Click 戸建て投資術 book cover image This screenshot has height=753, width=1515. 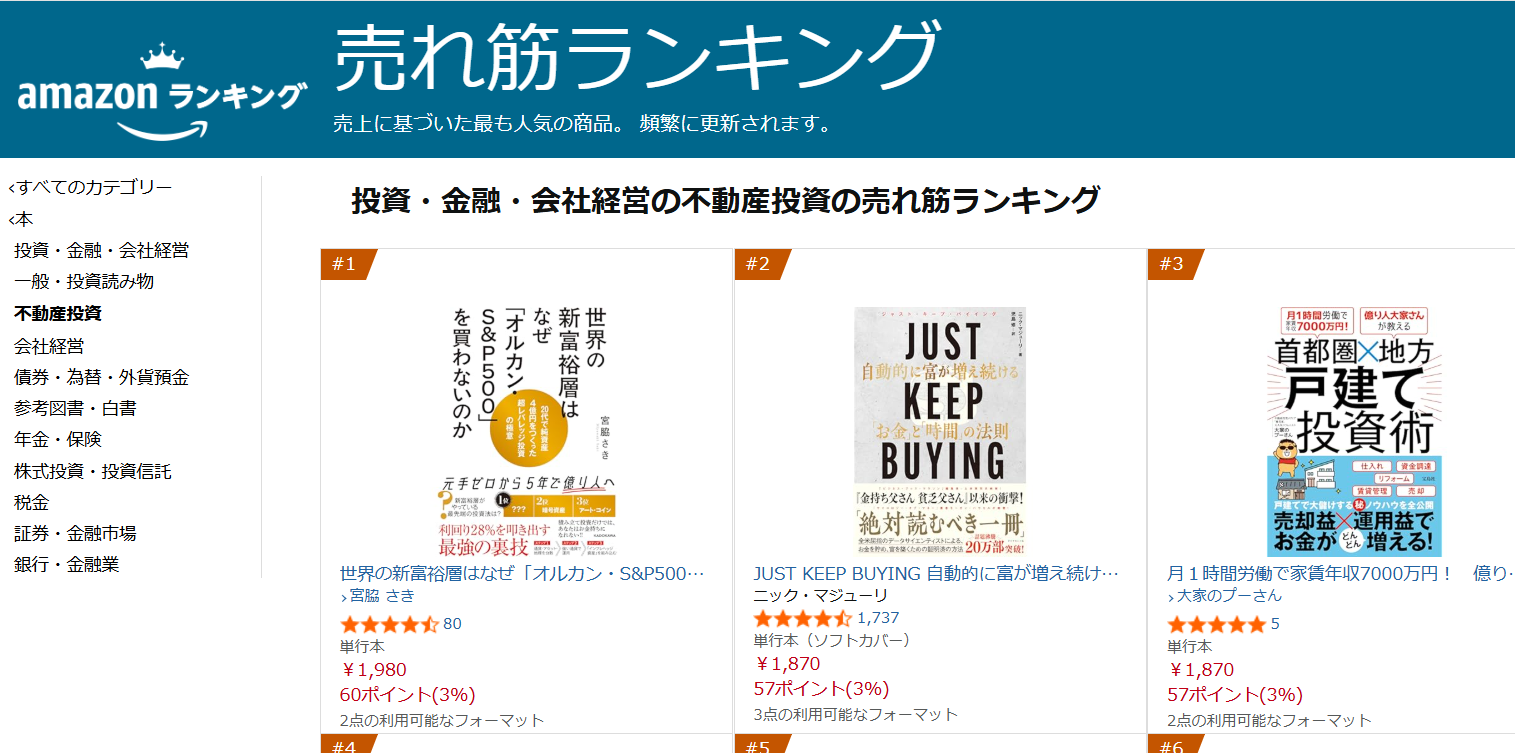tap(1353, 431)
